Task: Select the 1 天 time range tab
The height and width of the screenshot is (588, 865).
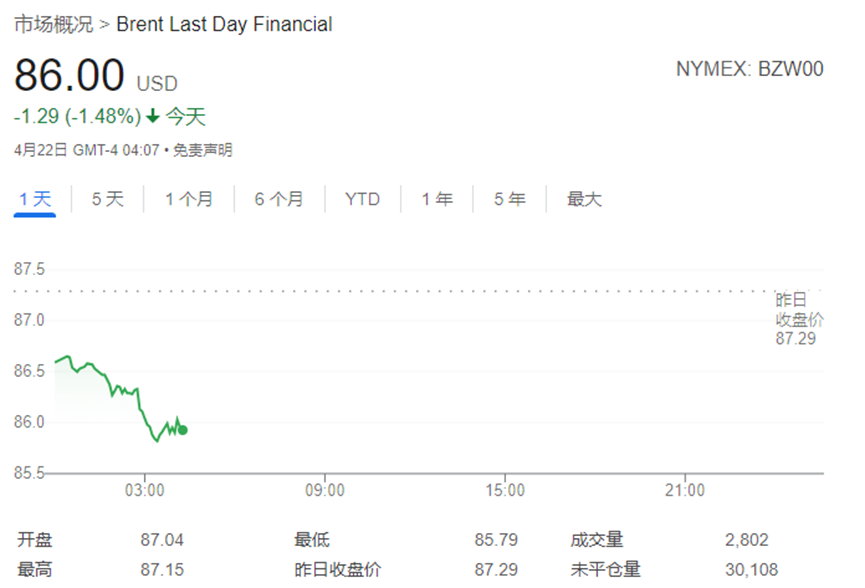Action: (x=35, y=199)
